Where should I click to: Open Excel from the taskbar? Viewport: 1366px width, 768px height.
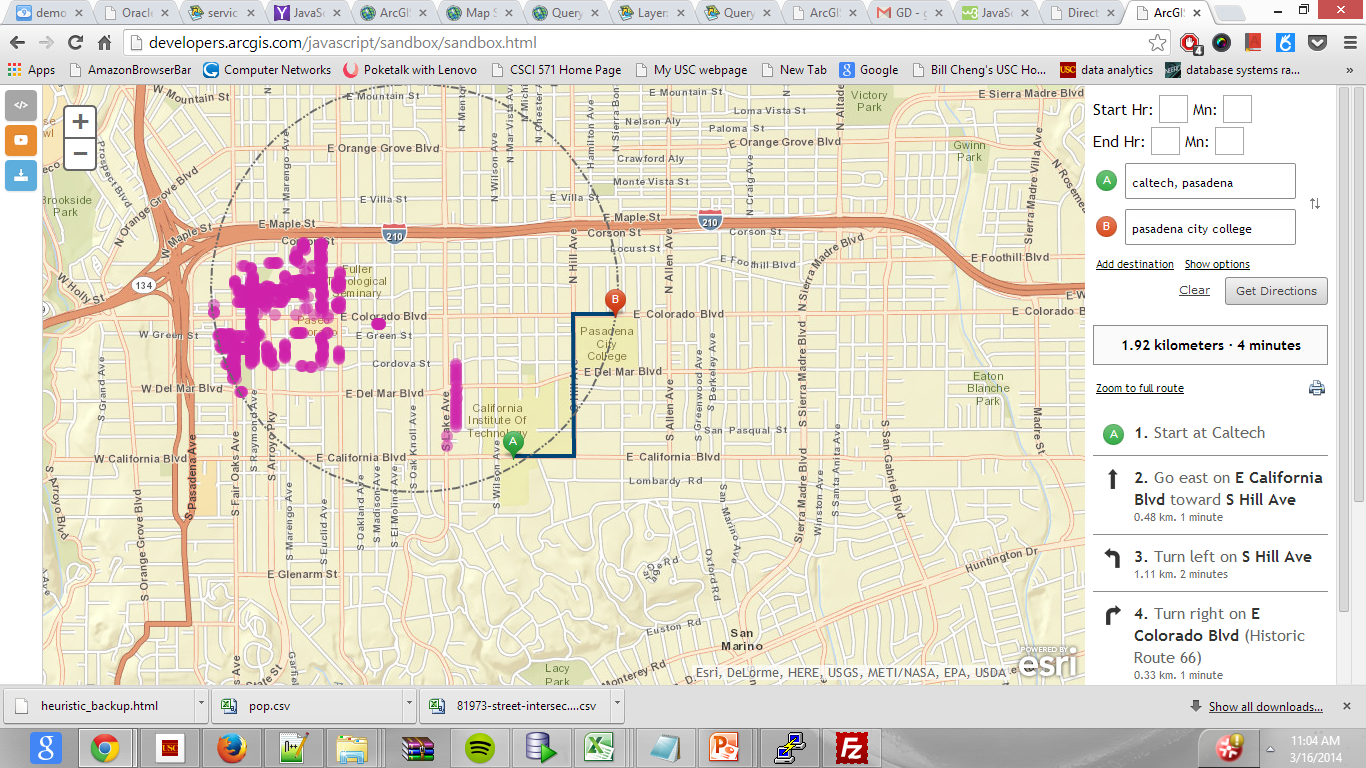[599, 747]
